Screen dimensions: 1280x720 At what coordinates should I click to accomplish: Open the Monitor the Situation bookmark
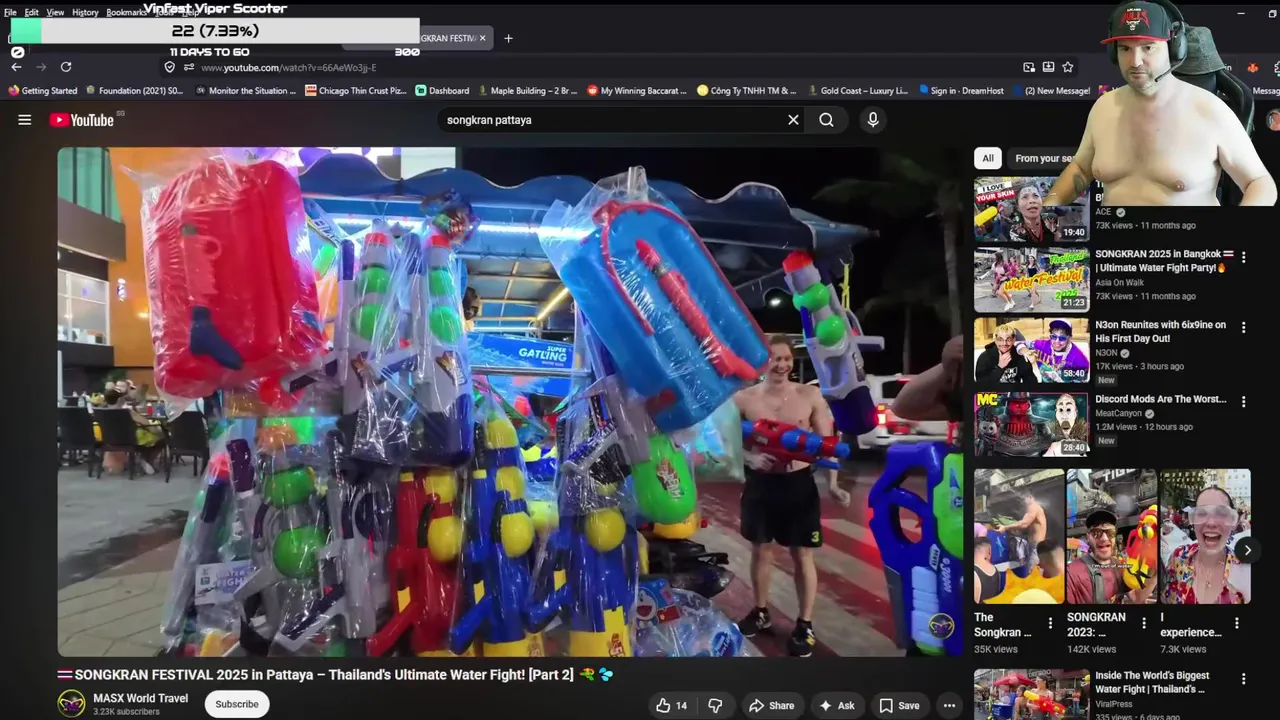pyautogui.click(x=245, y=91)
